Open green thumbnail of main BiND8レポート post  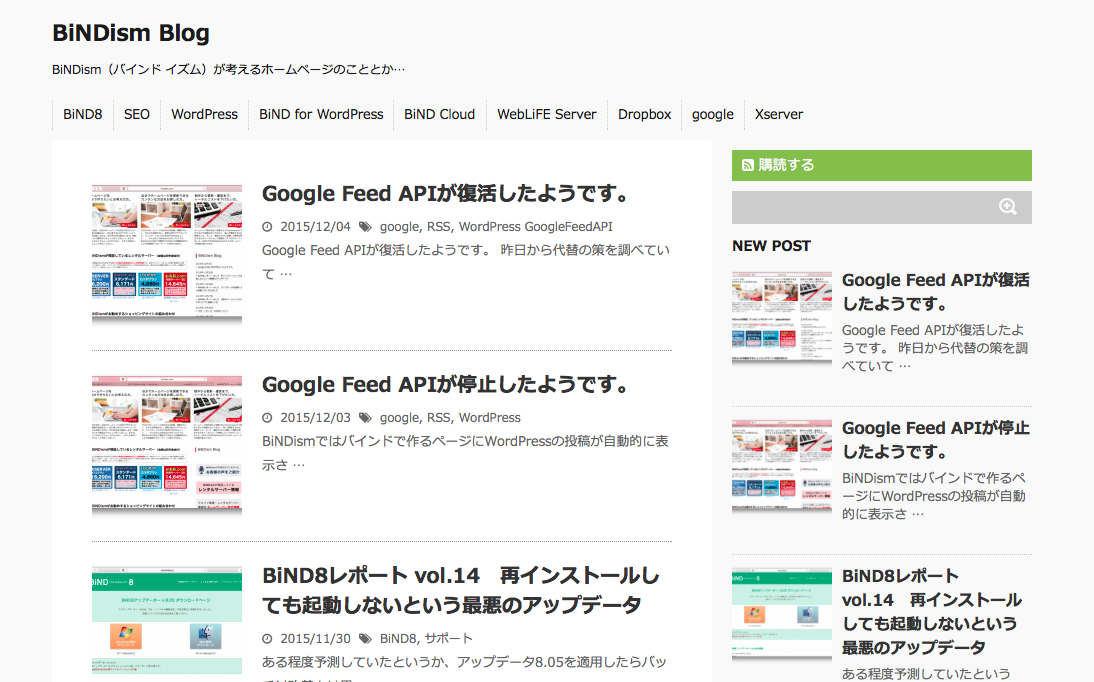tap(167, 621)
